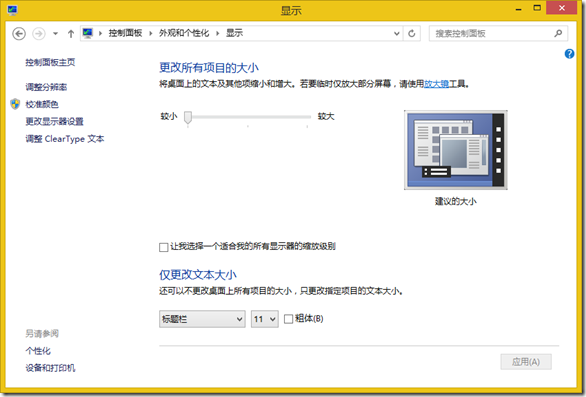Click the Forward navigation arrow
This screenshot has height=397, width=586.
[x=38, y=34]
